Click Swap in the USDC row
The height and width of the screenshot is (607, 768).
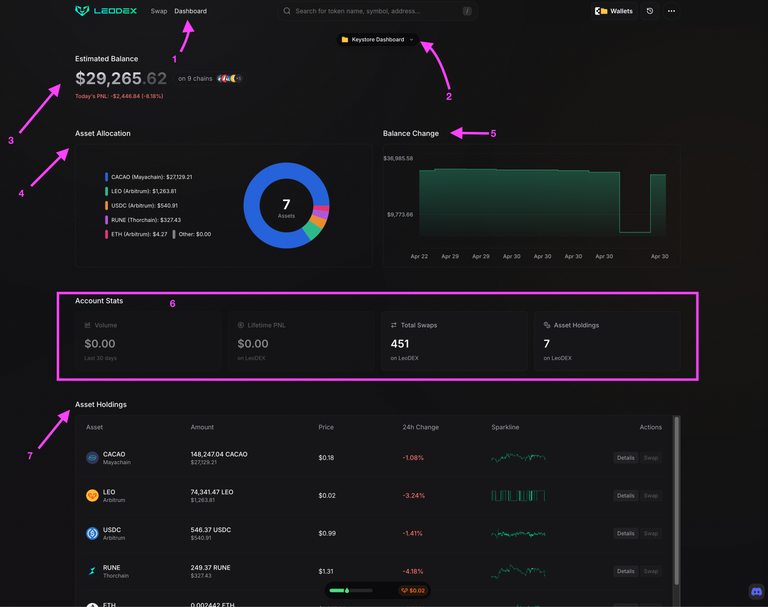point(651,533)
